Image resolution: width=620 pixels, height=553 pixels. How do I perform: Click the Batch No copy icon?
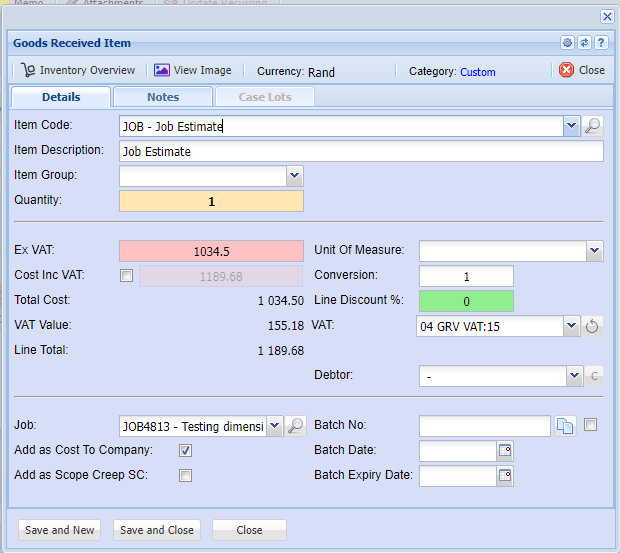pos(565,426)
